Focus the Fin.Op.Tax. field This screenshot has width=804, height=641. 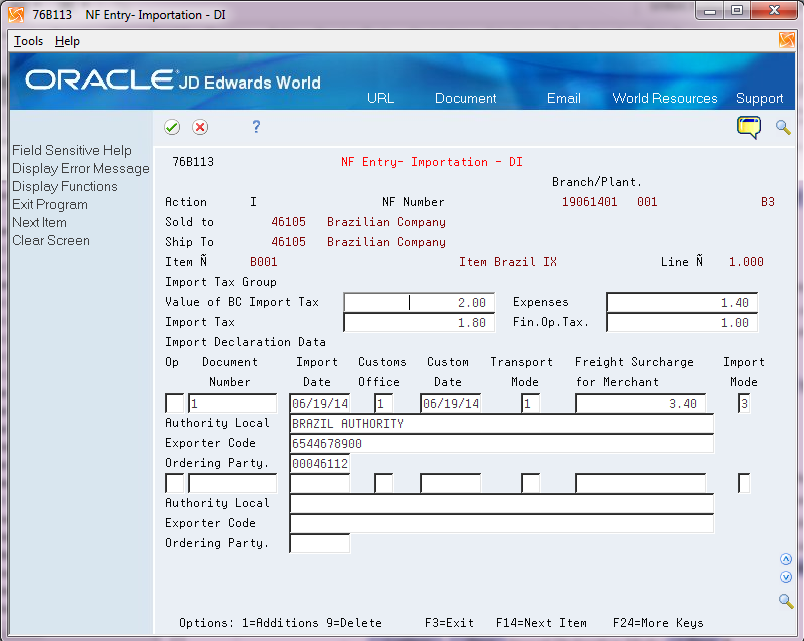[681, 323]
